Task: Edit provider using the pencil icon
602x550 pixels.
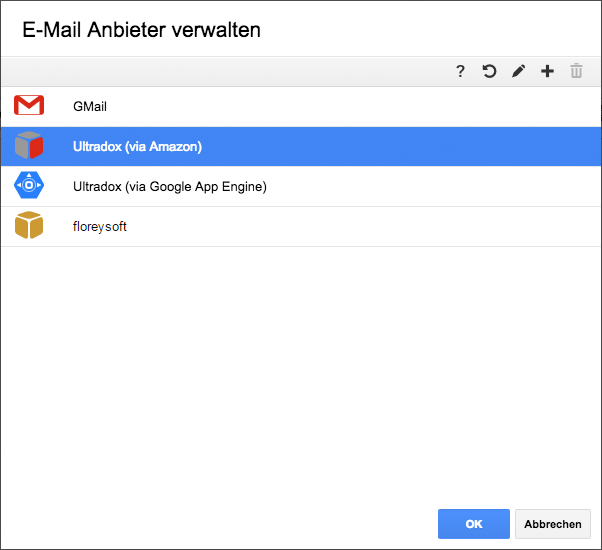Action: (518, 71)
